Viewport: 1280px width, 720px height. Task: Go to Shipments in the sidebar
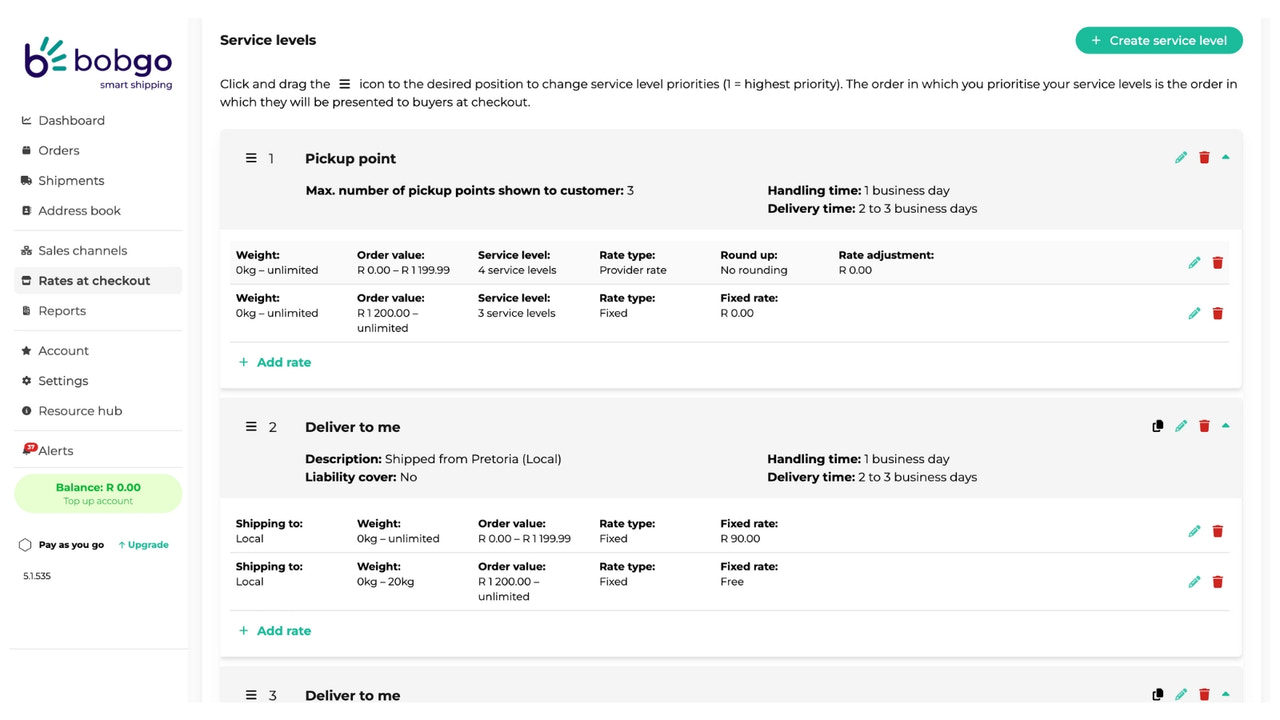coord(71,180)
